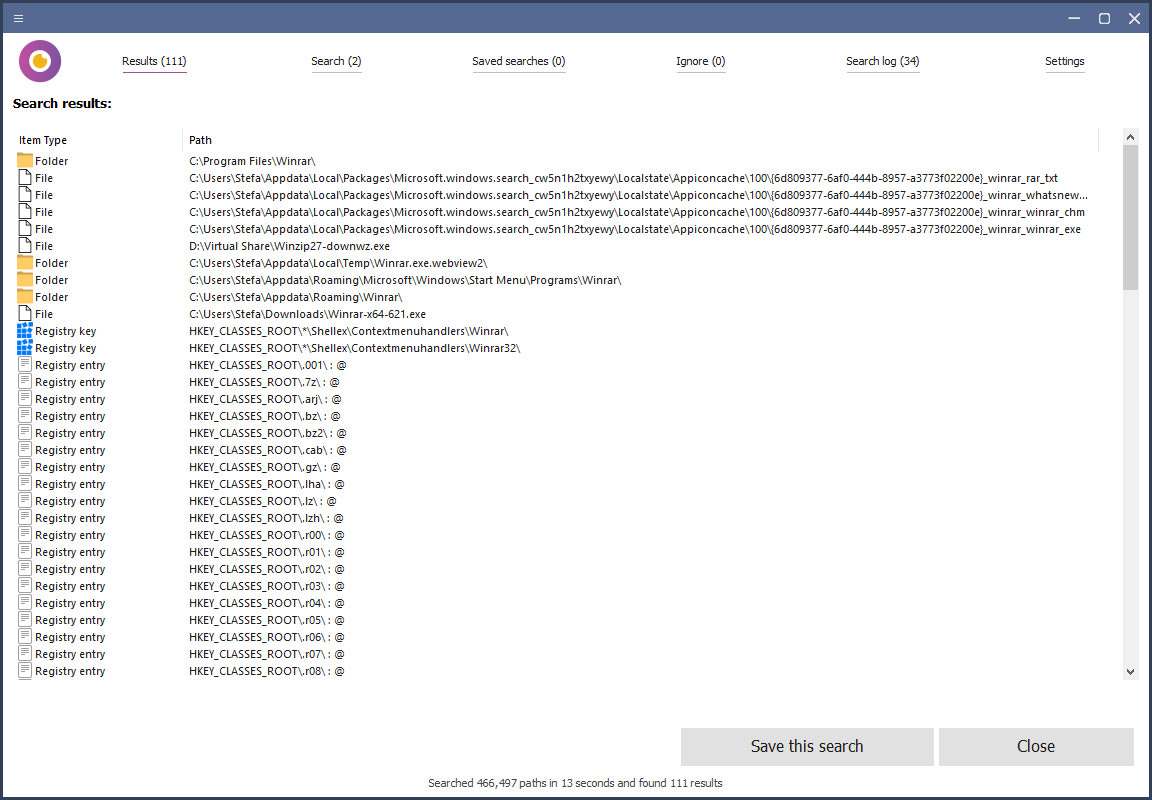Sort by the Item Type column header
The width and height of the screenshot is (1152, 800).
43,140
